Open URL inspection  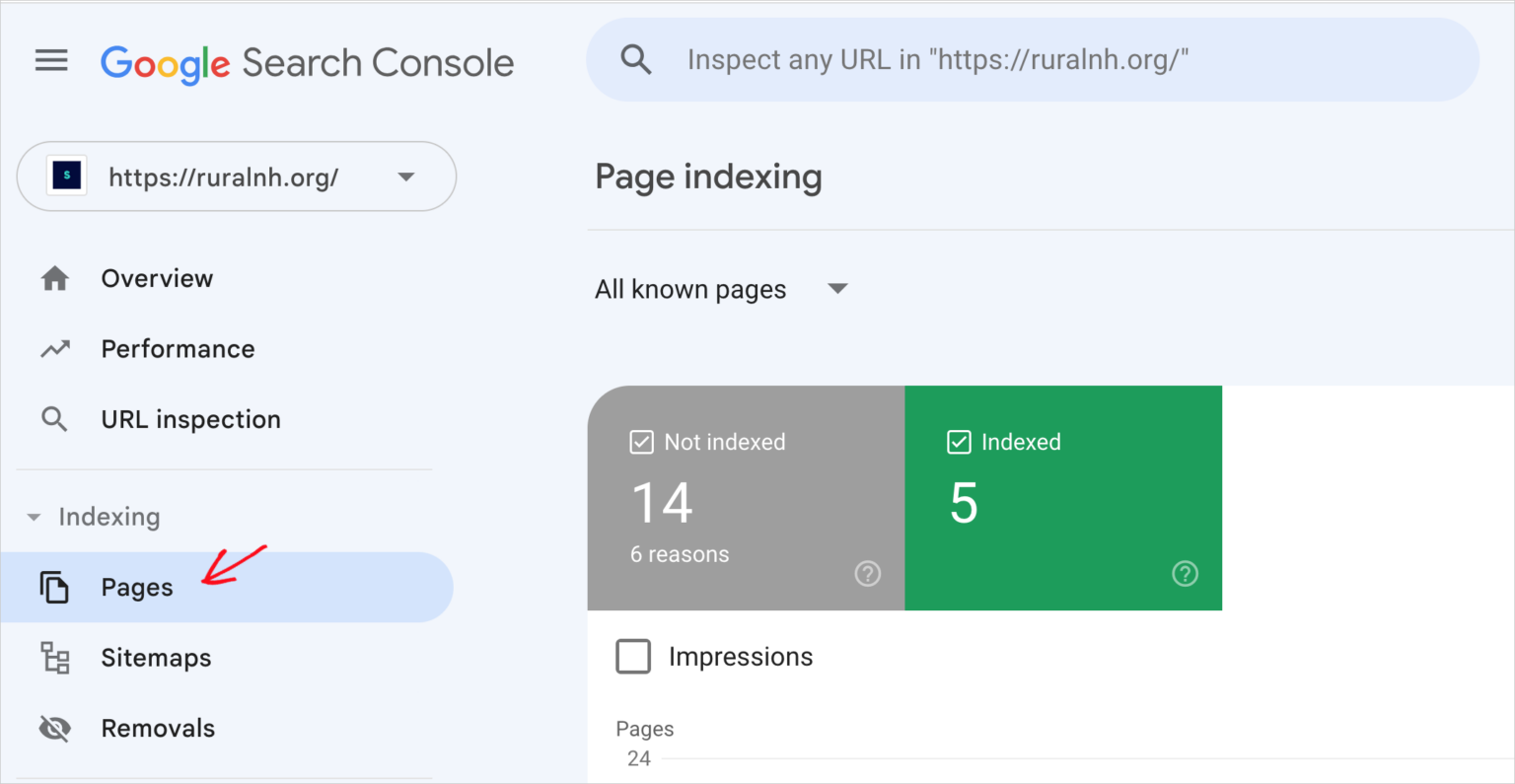(x=190, y=420)
